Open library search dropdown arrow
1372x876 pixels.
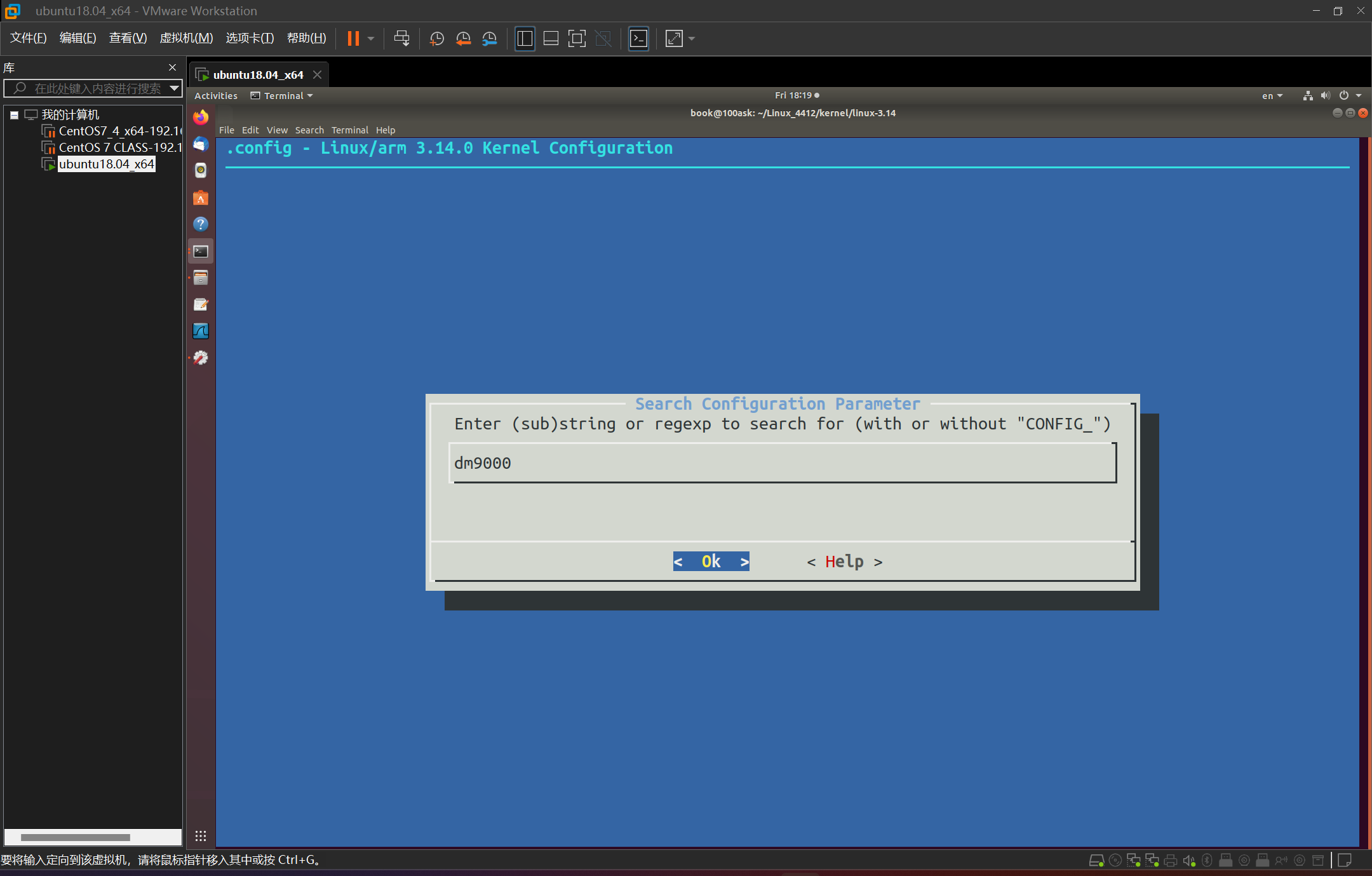click(x=174, y=88)
